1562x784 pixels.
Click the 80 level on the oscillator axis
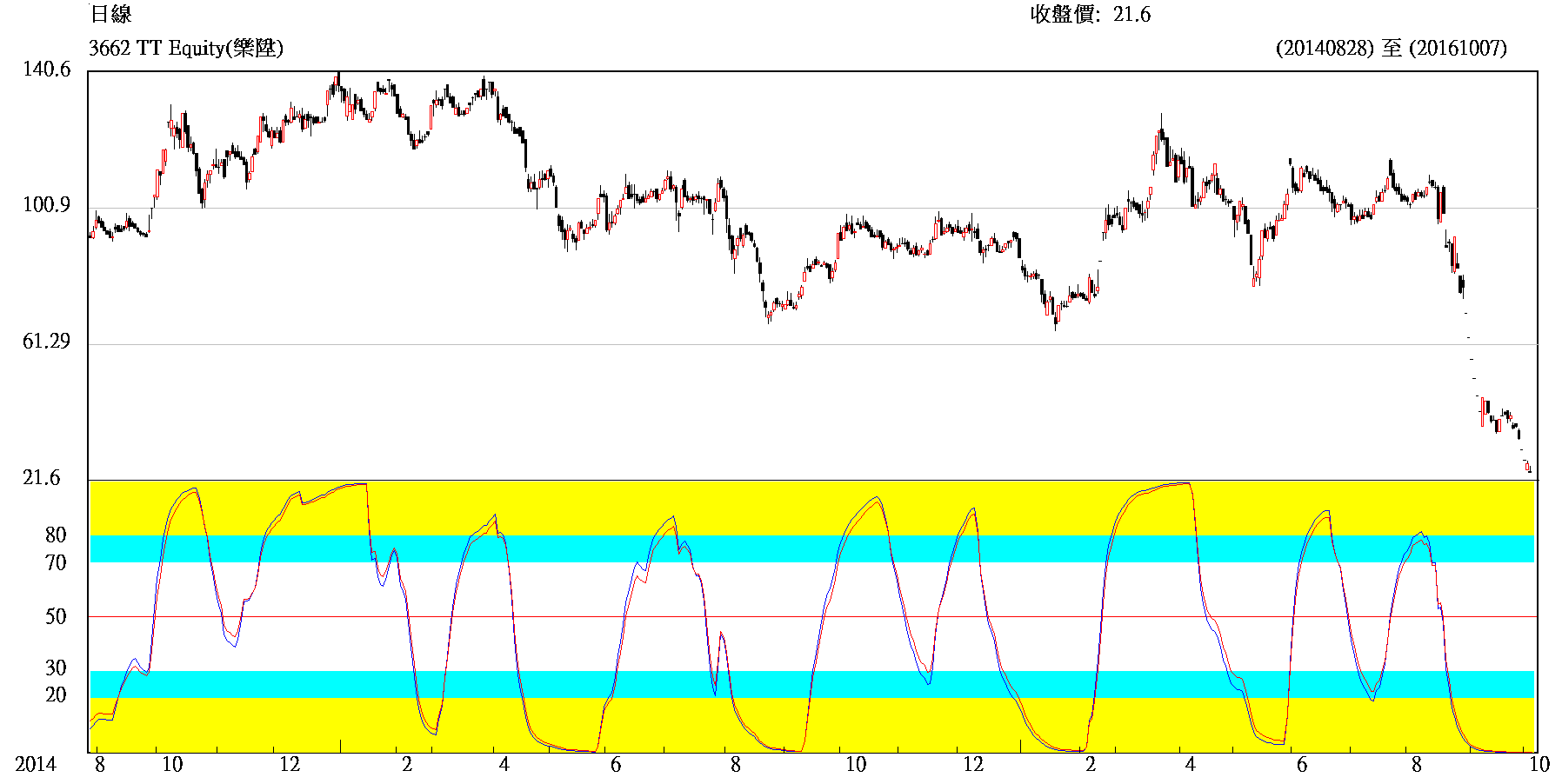56,535
